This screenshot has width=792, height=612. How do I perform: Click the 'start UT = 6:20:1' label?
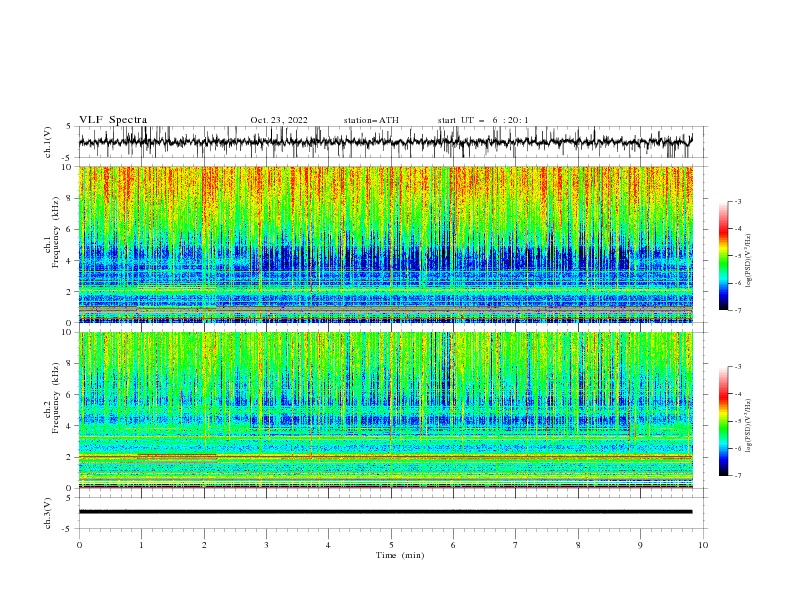pyautogui.click(x=483, y=120)
